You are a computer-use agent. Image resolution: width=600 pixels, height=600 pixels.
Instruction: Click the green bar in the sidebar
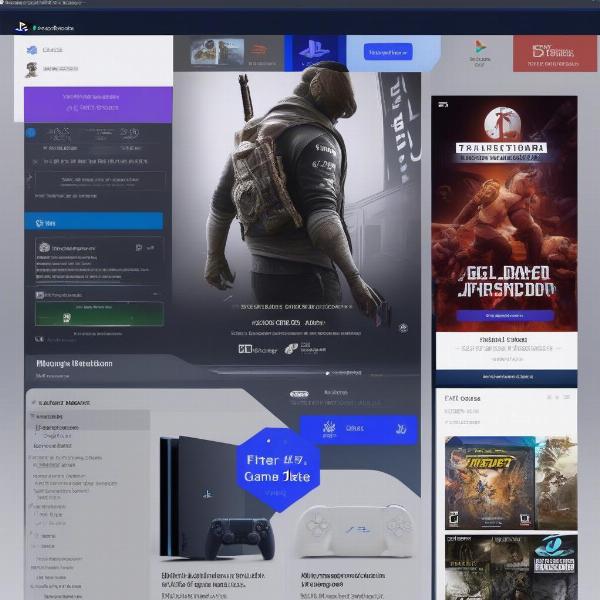[99, 314]
